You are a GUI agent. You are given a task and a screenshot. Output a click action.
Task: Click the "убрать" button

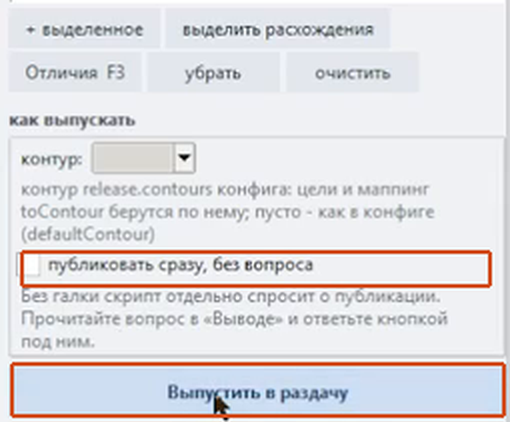coord(213,72)
